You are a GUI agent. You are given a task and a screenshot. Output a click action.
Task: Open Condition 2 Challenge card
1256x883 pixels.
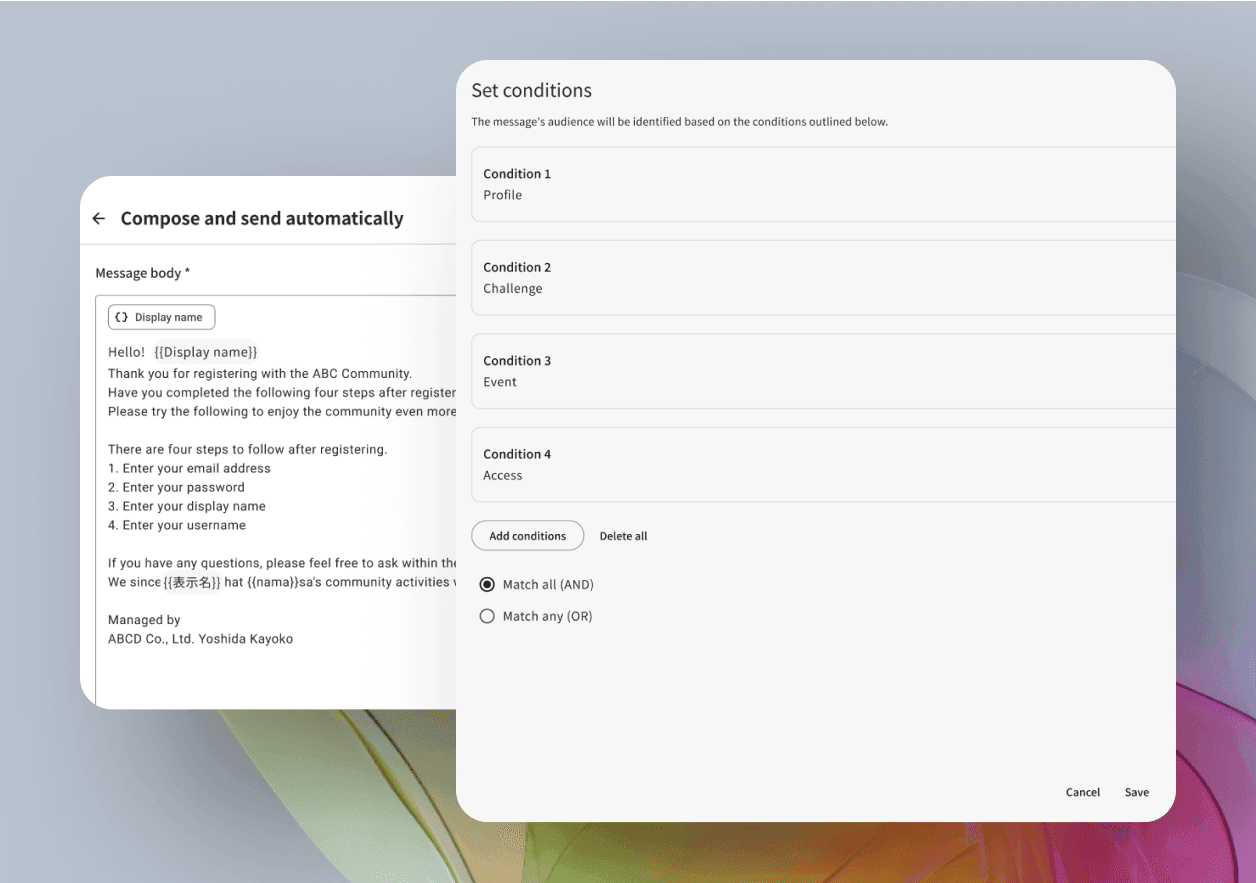[822, 278]
